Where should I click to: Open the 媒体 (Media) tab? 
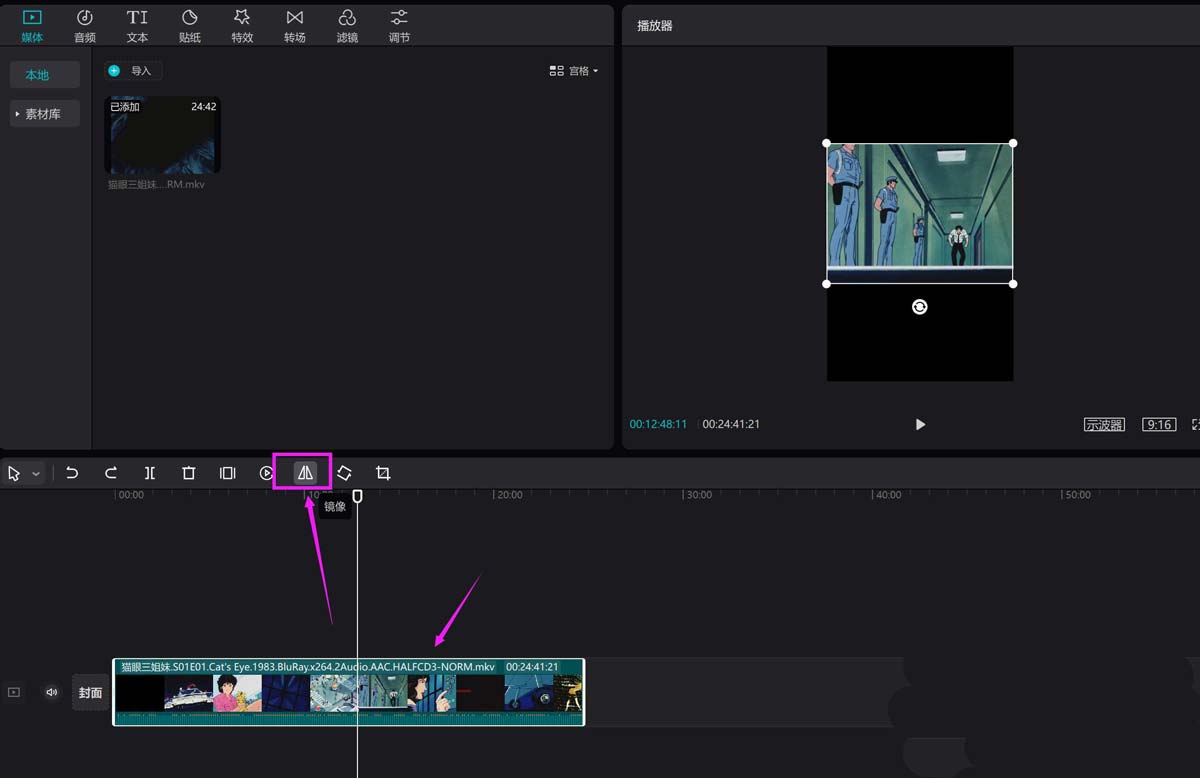[x=32, y=26]
